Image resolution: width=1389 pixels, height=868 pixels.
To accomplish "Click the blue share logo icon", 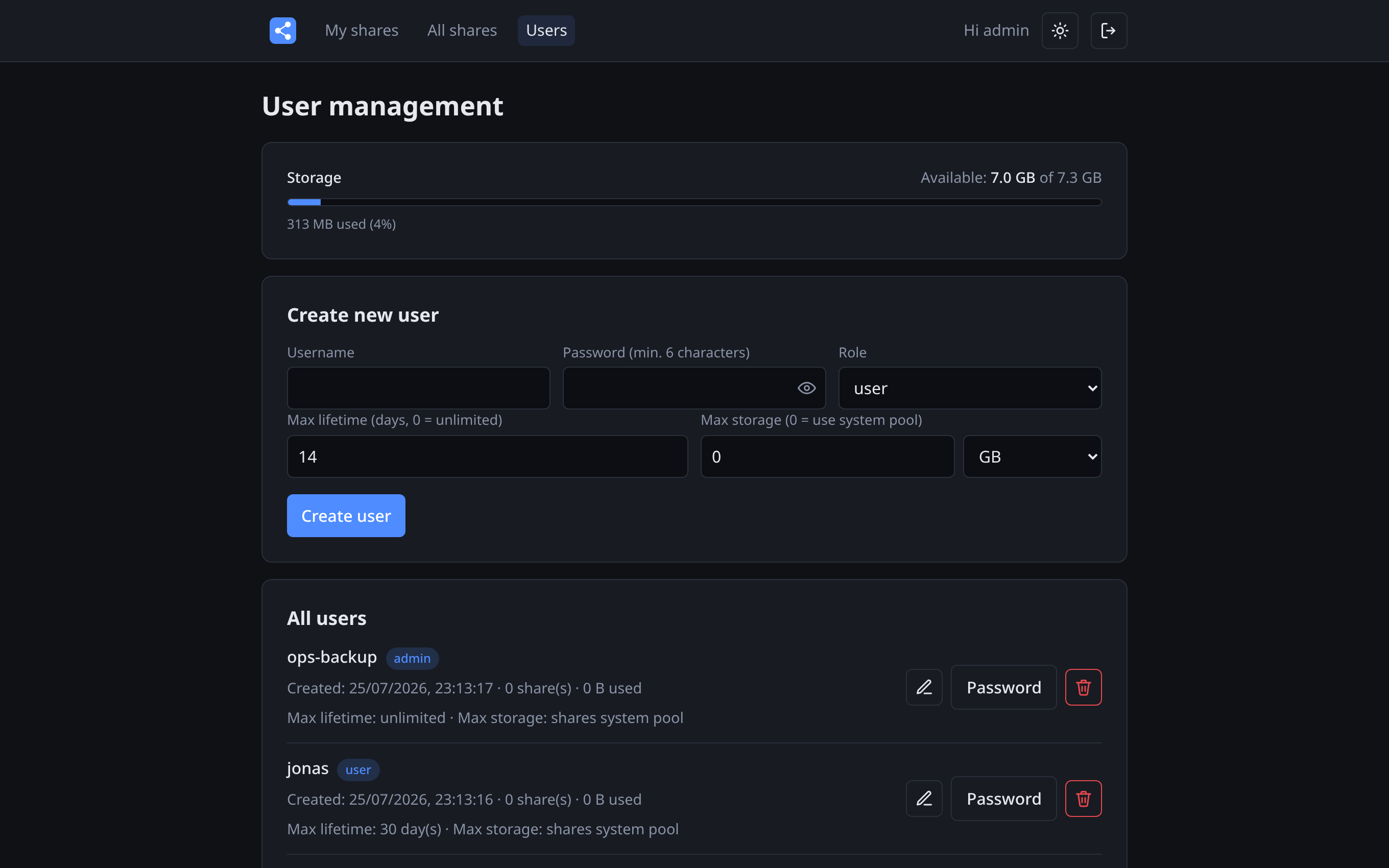I will pyautogui.click(x=282, y=31).
